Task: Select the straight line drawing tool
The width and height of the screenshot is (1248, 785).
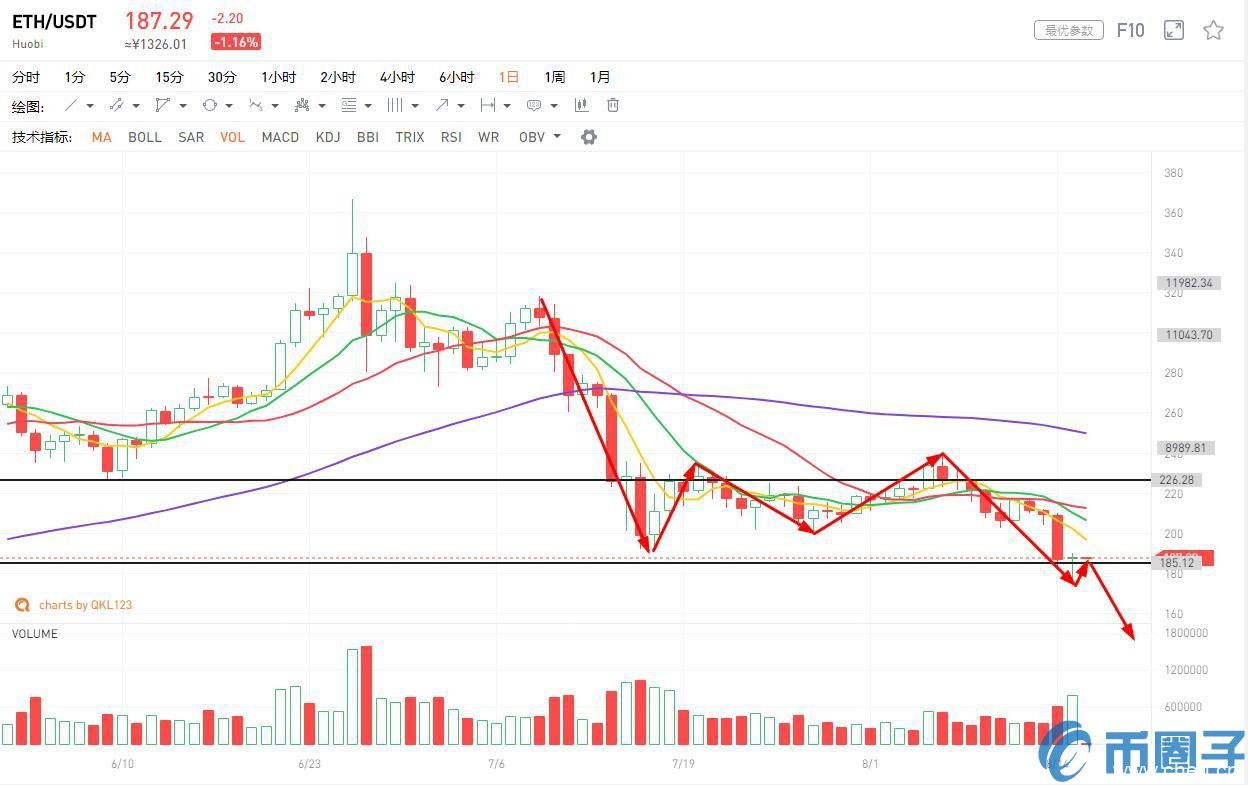Action: click(71, 105)
